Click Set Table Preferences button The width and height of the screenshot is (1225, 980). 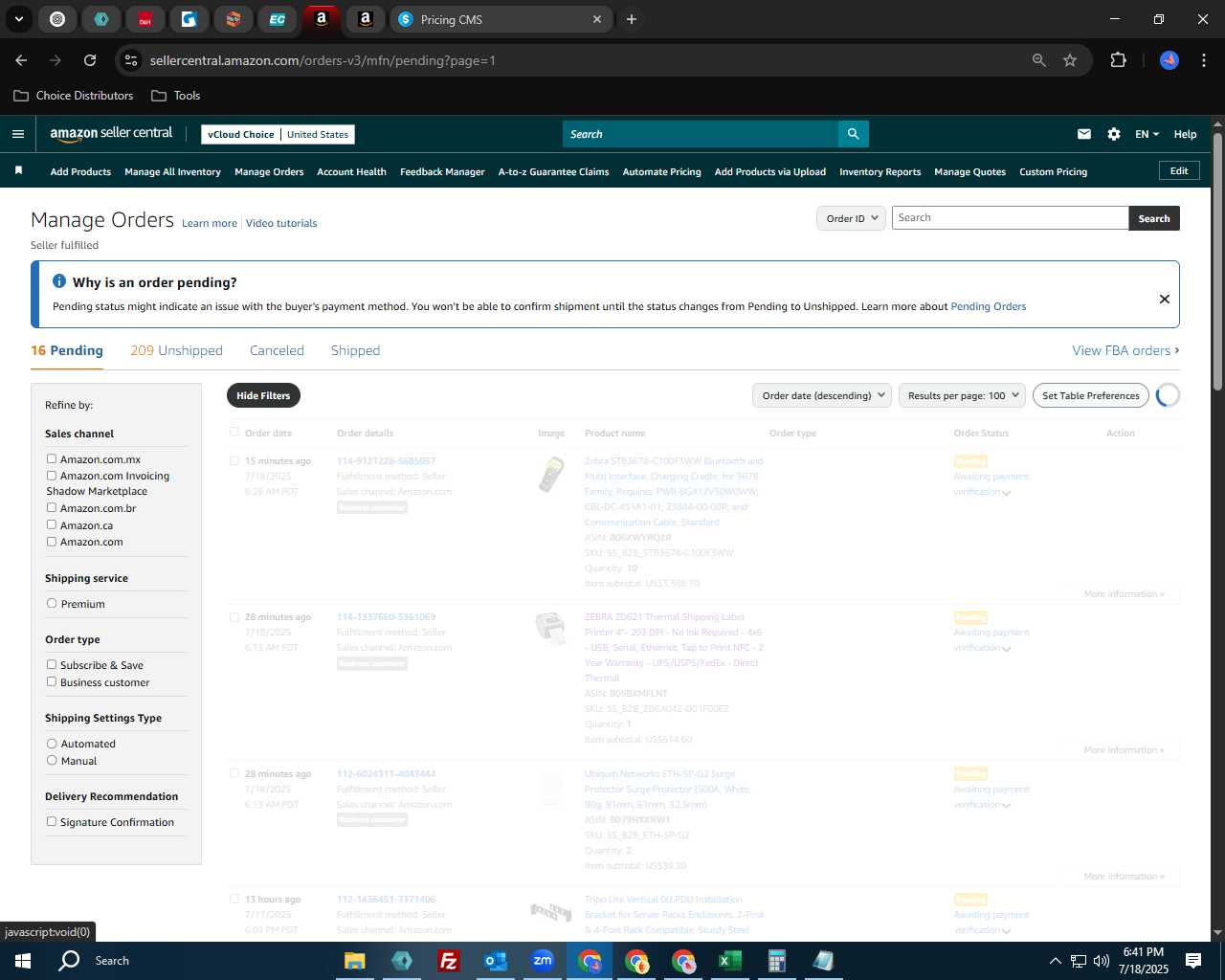[x=1091, y=395]
